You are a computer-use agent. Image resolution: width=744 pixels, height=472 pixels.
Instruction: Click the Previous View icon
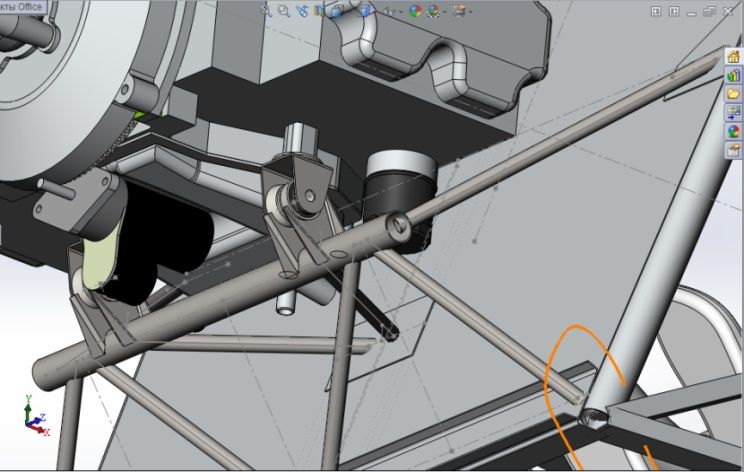pyautogui.click(x=301, y=11)
